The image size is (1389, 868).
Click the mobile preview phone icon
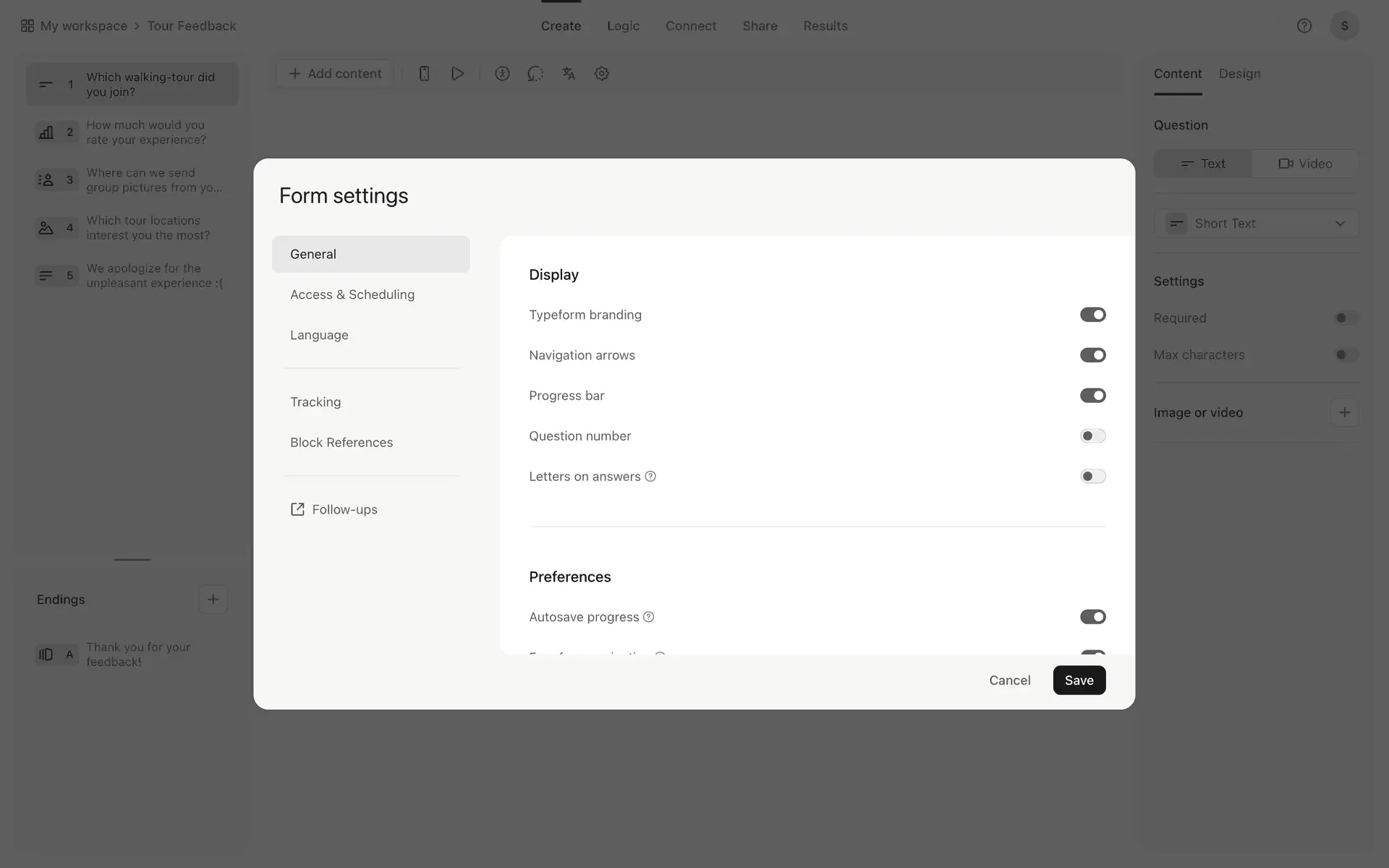tap(425, 74)
